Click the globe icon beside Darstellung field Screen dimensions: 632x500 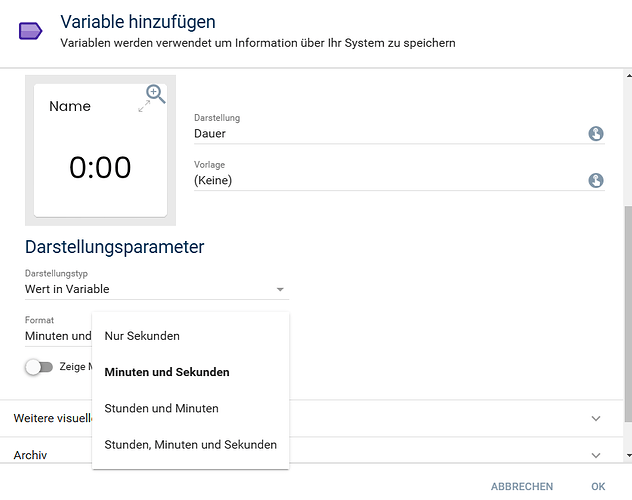[596, 133]
